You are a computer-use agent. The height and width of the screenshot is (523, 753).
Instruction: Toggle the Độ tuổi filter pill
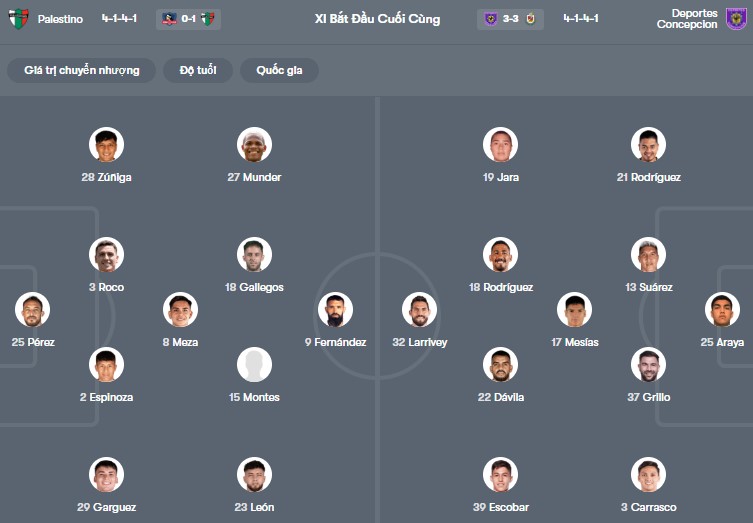click(198, 70)
